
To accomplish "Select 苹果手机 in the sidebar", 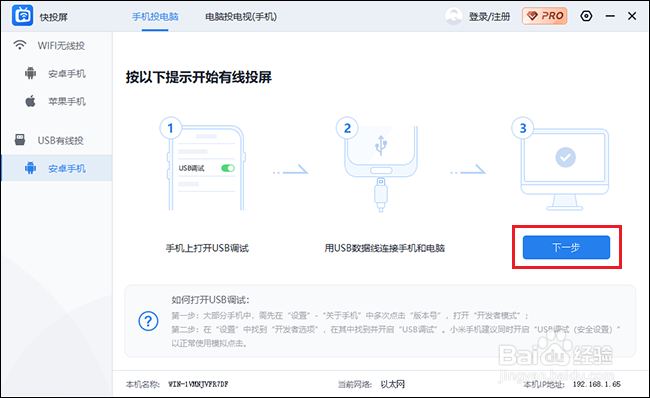I will [x=67, y=102].
